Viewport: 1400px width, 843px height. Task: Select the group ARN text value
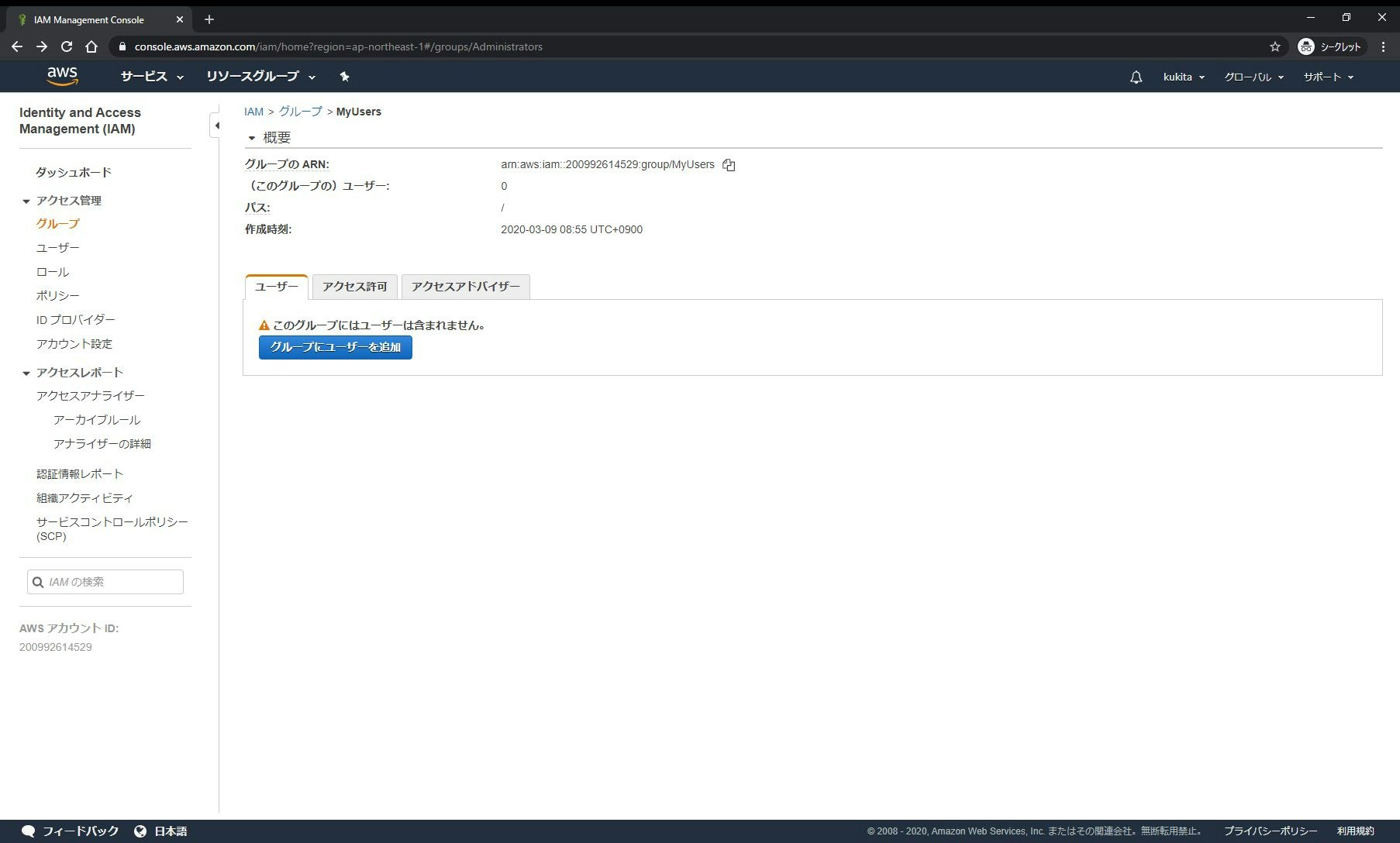[x=608, y=164]
